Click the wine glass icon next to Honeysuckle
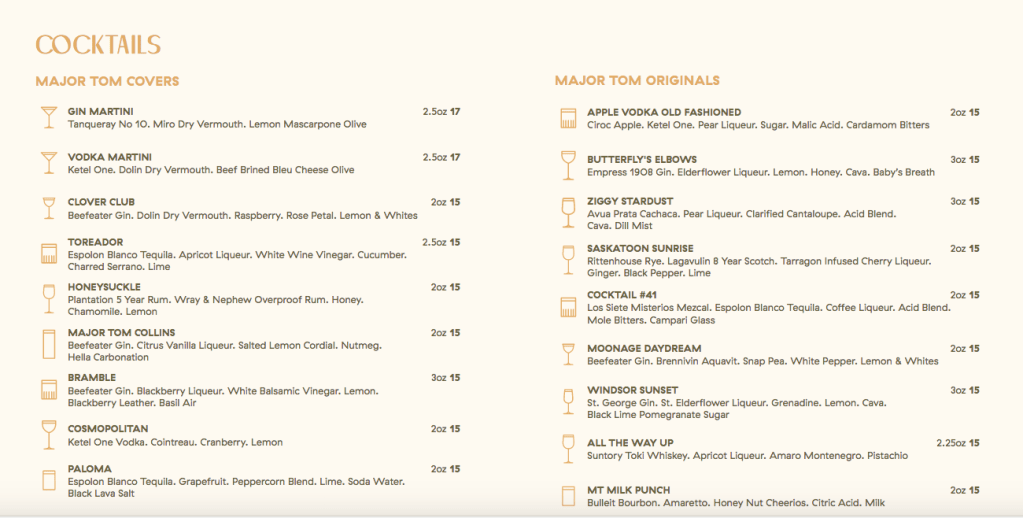Viewport: 1023px width, 518px height. point(48,298)
